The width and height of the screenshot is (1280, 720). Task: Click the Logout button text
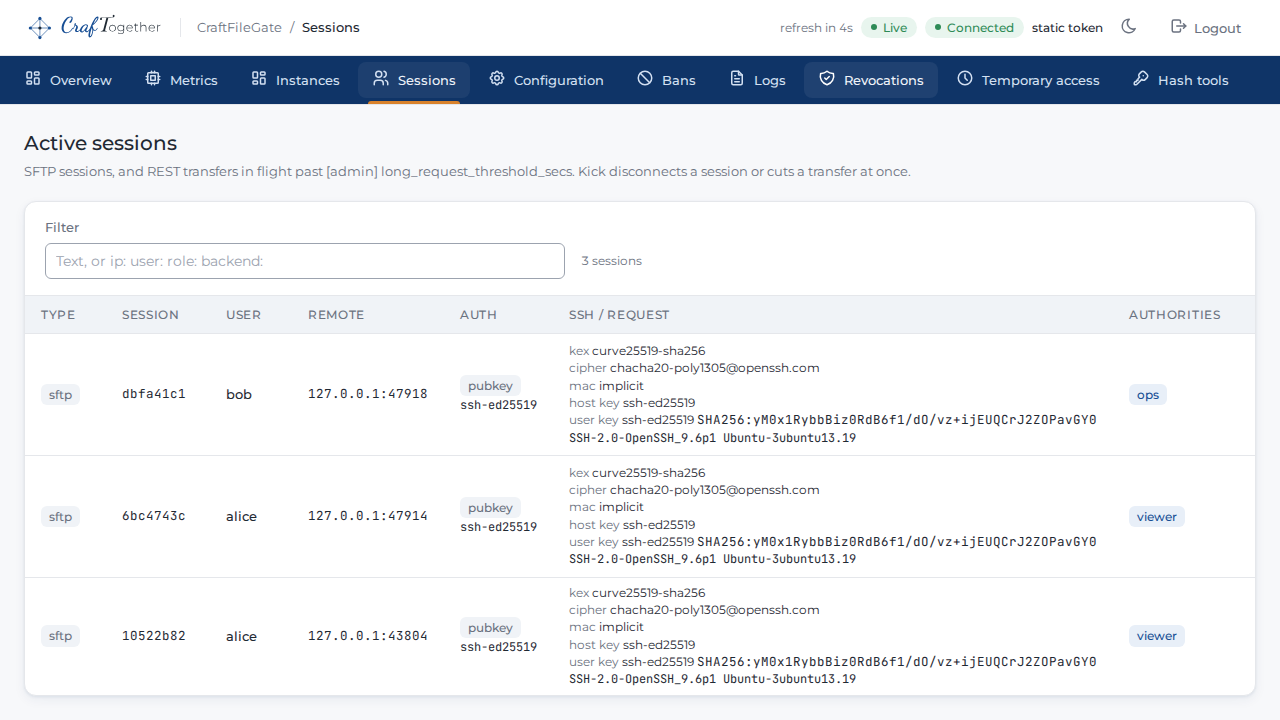pos(1217,28)
